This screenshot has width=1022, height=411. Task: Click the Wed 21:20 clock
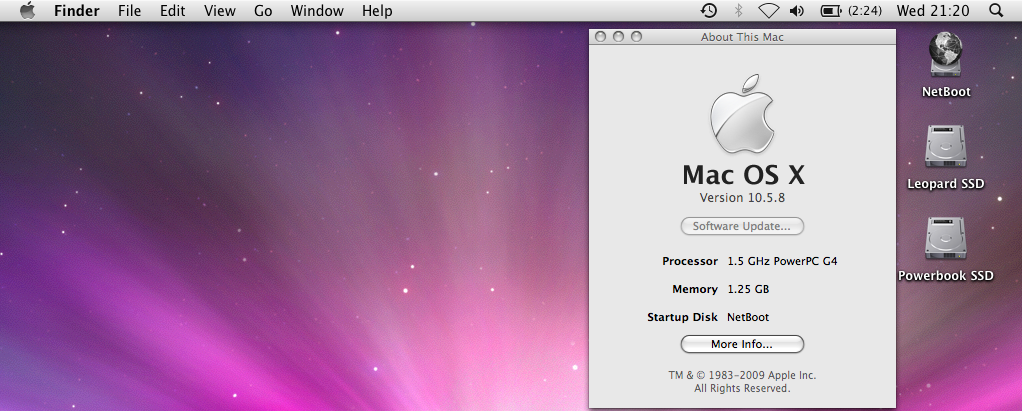click(933, 10)
